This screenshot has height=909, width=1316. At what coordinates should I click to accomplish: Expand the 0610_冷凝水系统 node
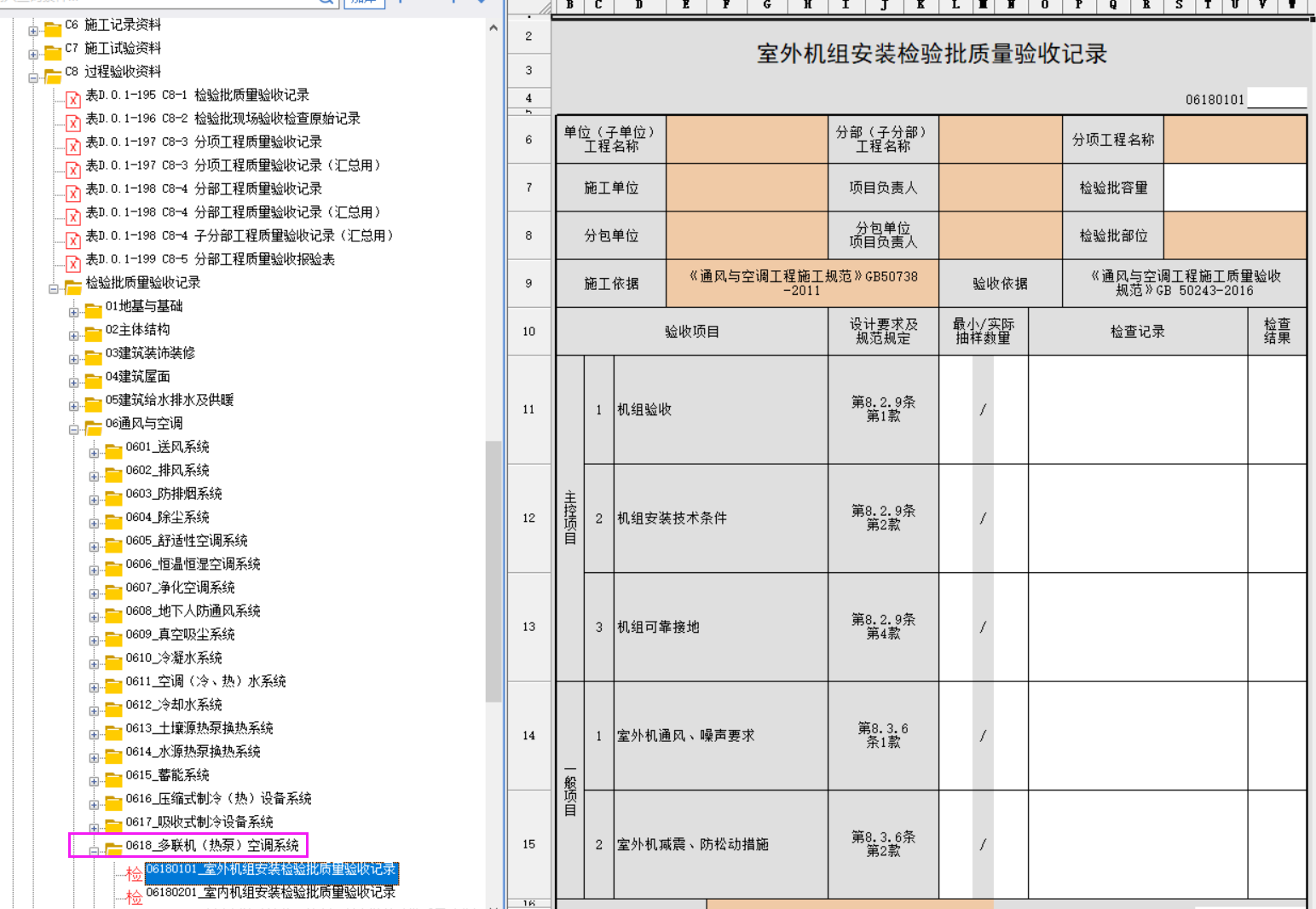[94, 663]
